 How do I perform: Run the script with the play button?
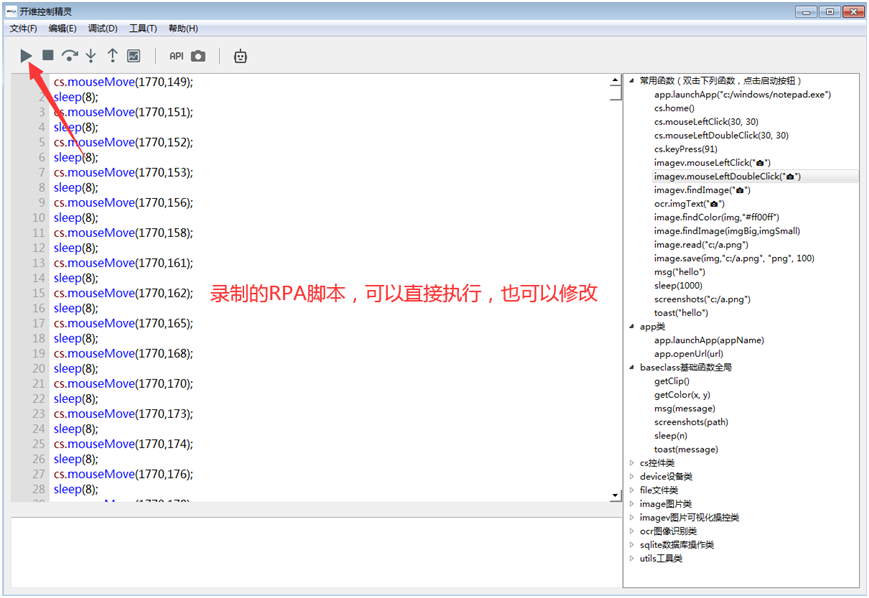click(x=25, y=55)
